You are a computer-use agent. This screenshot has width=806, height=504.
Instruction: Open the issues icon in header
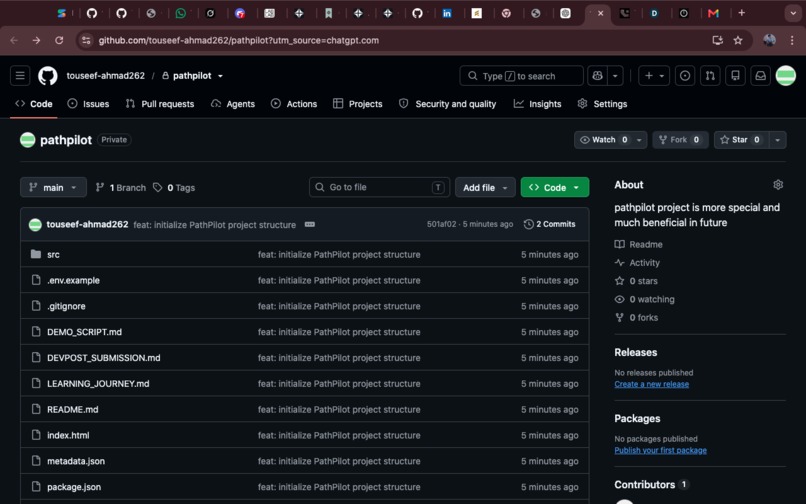(685, 76)
